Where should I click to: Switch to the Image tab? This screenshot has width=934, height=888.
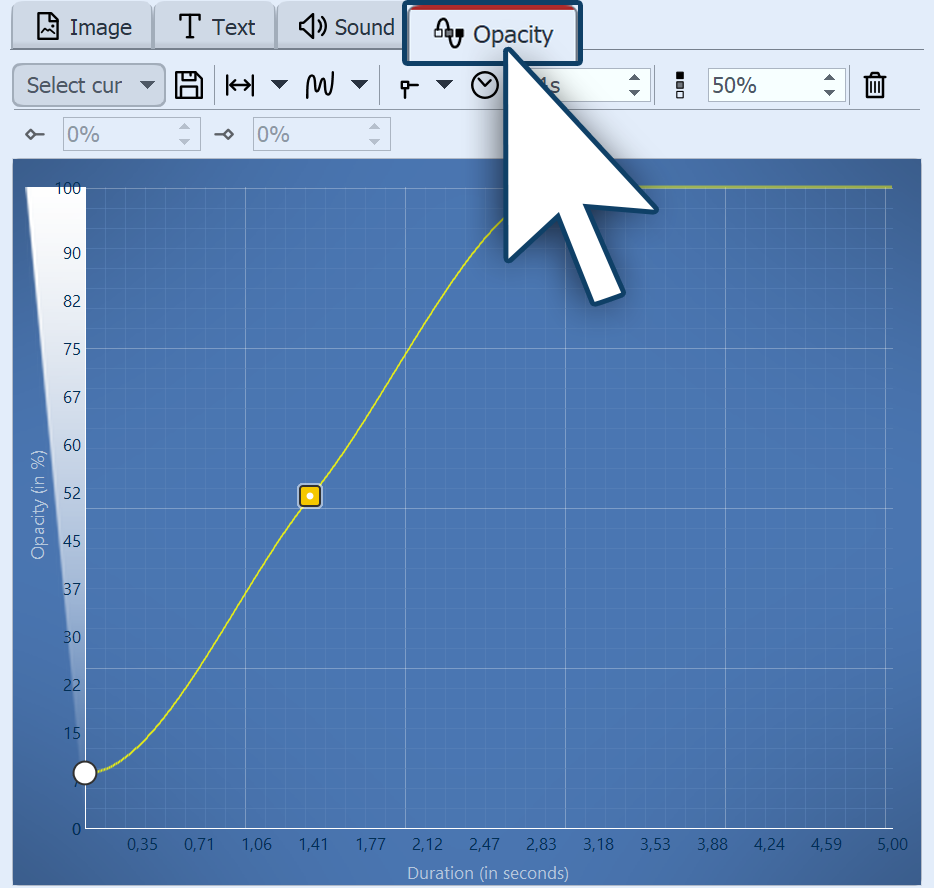(83, 27)
